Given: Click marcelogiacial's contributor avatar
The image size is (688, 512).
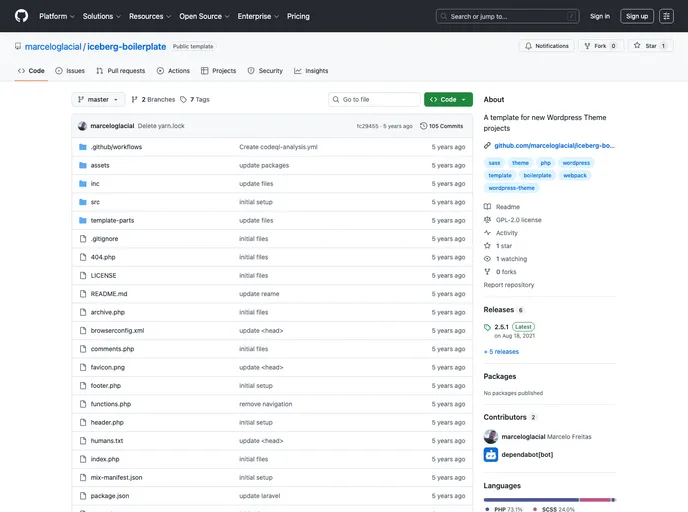Looking at the screenshot, I should (491, 436).
